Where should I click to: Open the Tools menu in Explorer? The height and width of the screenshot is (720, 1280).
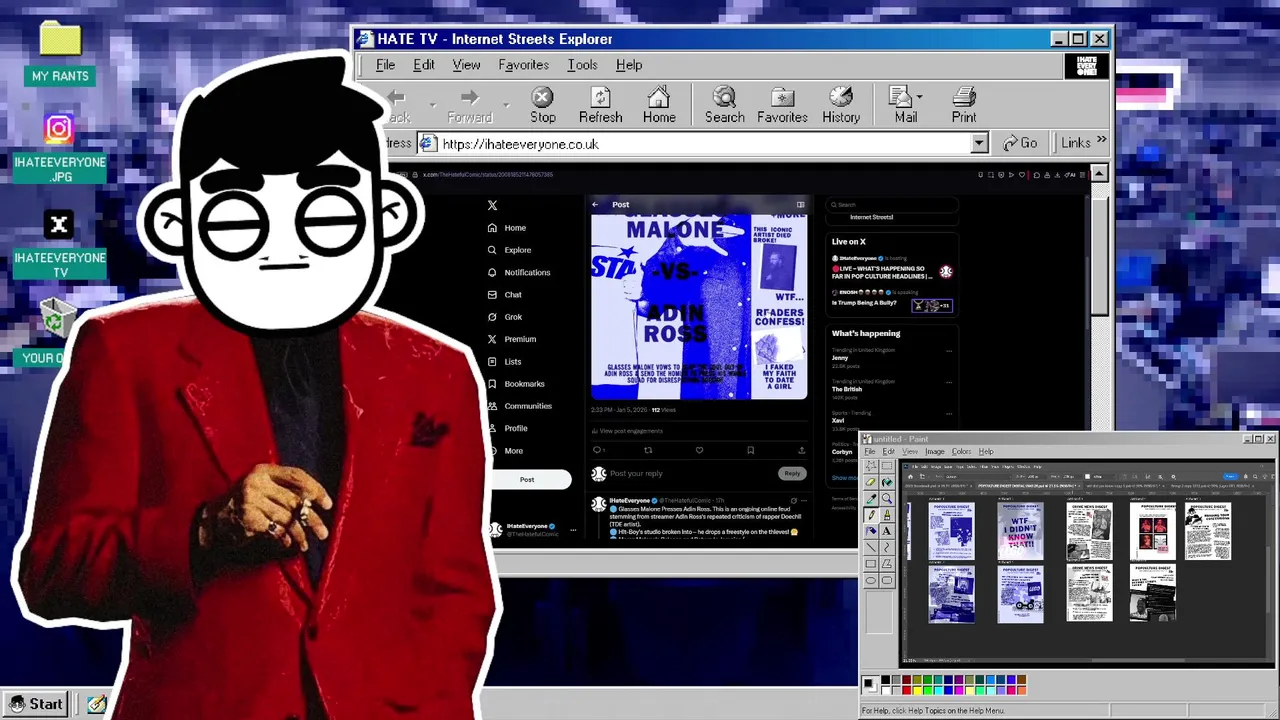click(x=582, y=65)
